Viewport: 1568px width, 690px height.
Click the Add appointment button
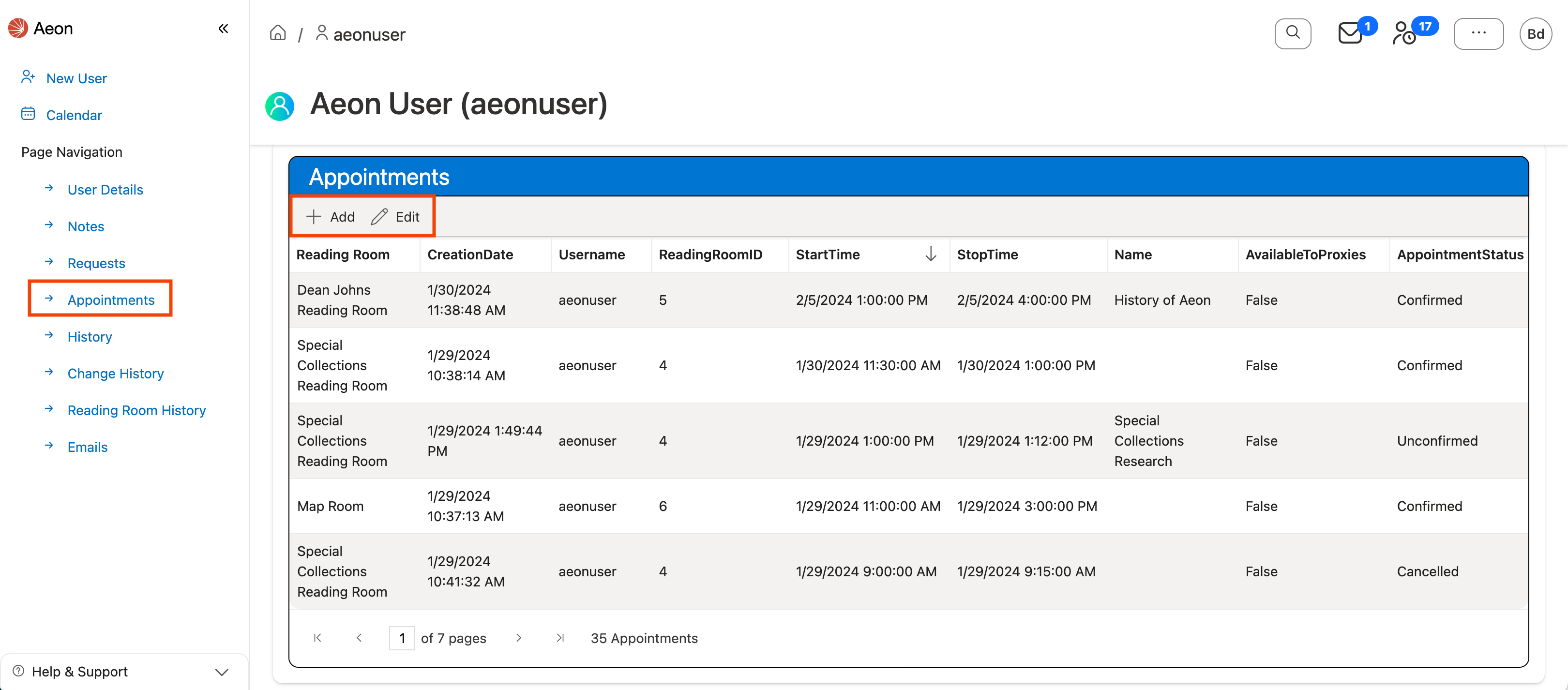[x=331, y=216]
